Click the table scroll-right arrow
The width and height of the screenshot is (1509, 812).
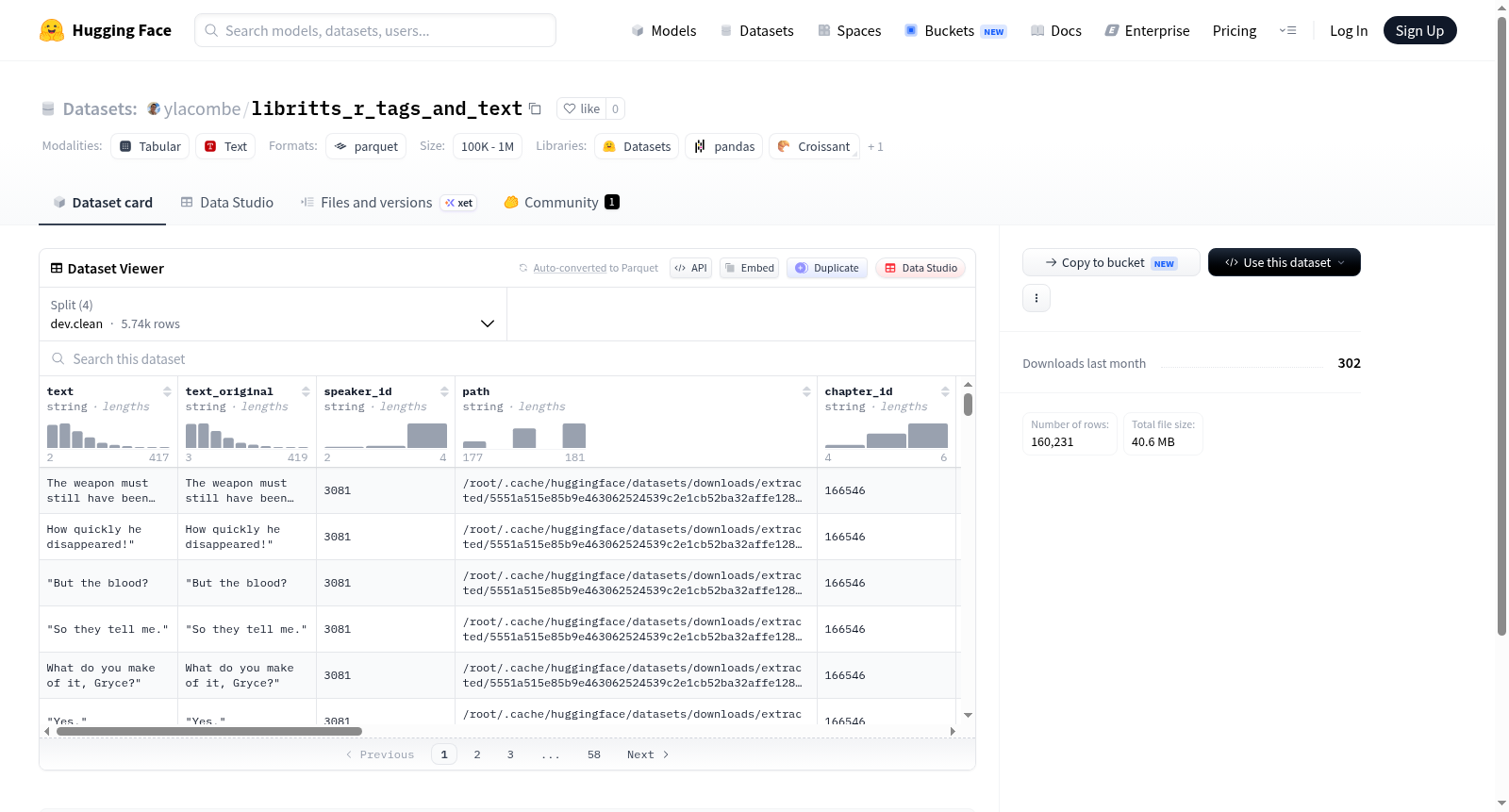953,731
